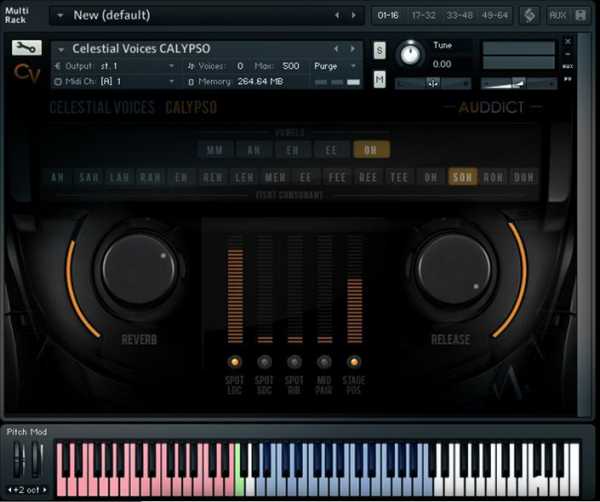Viewport: 600px width, 502px height.
Task: Choose the FEE first consonant syllable
Action: pyautogui.click(x=337, y=177)
